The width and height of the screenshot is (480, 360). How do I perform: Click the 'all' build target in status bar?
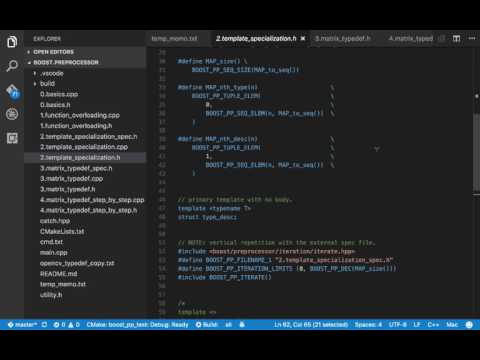pyautogui.click(x=229, y=324)
